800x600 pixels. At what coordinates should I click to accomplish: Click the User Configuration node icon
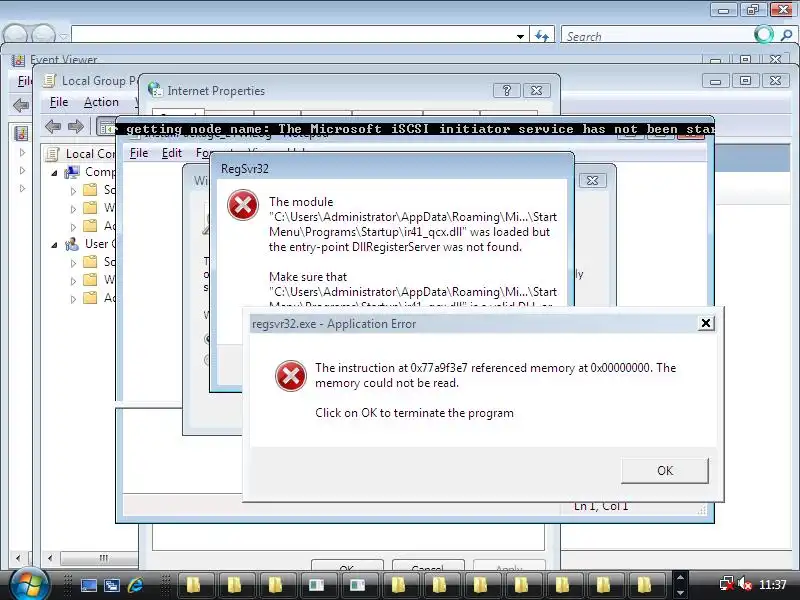72,244
